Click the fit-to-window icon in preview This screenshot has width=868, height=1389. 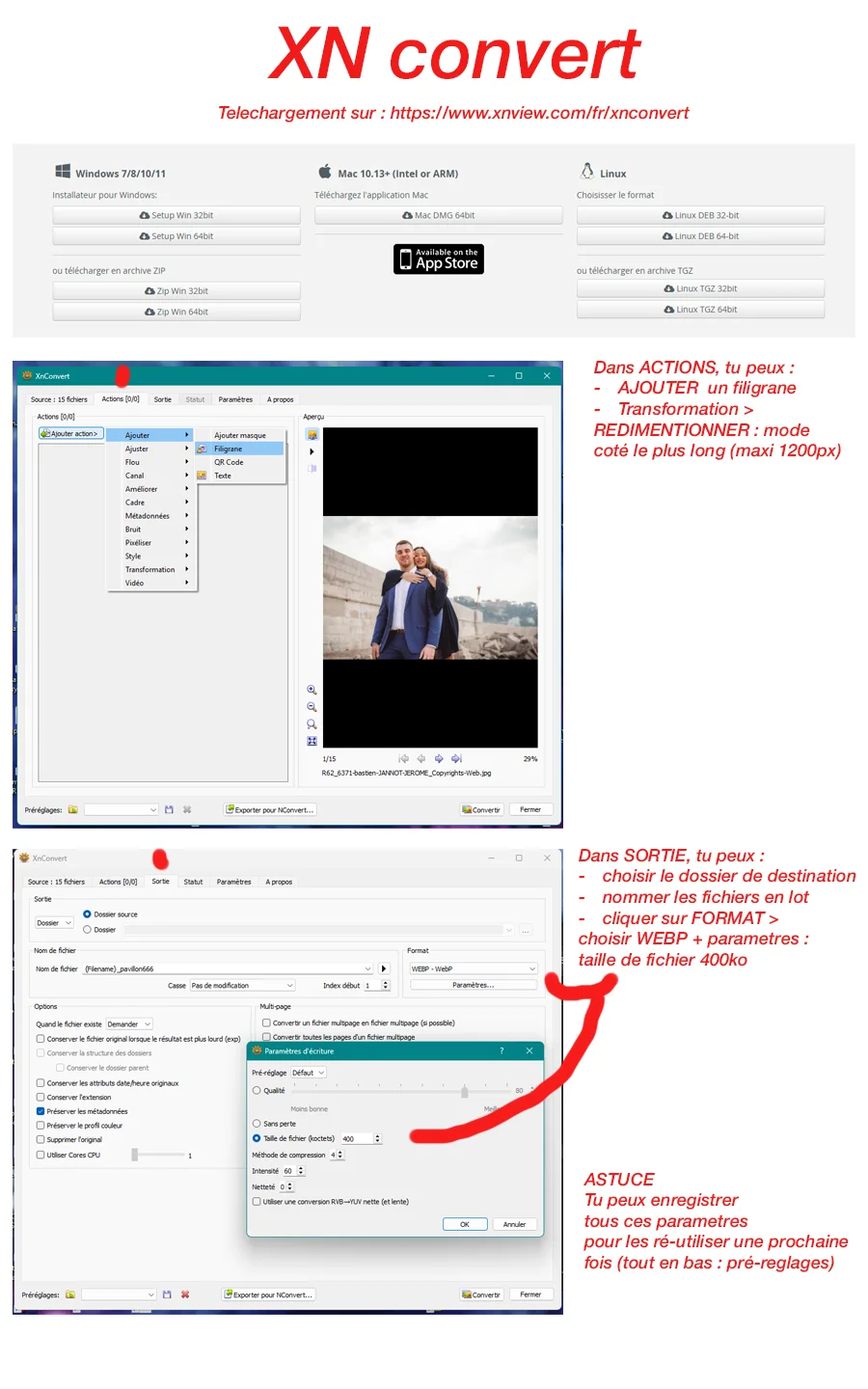point(312,741)
